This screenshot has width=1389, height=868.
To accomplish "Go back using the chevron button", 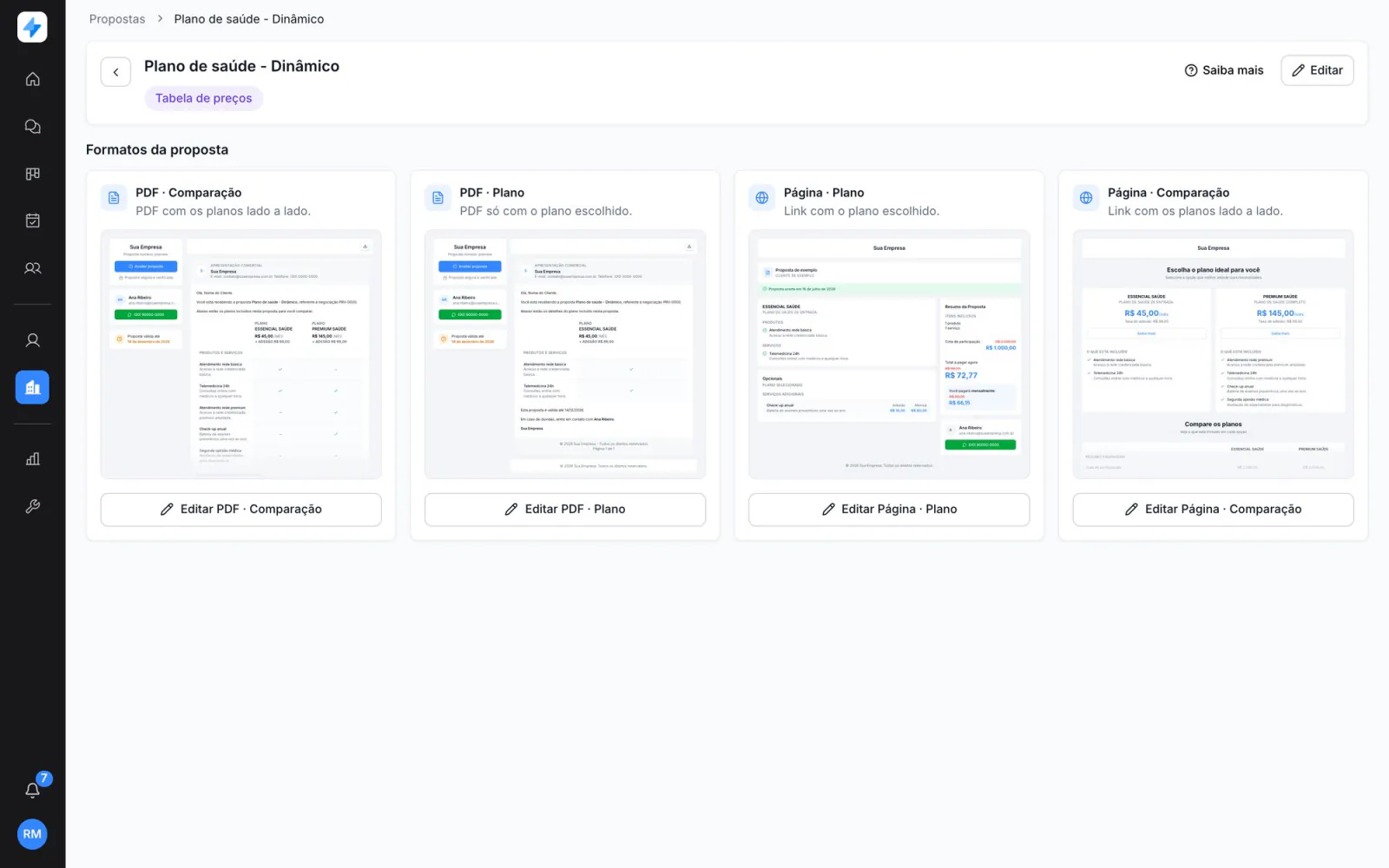I will pyautogui.click(x=115, y=72).
